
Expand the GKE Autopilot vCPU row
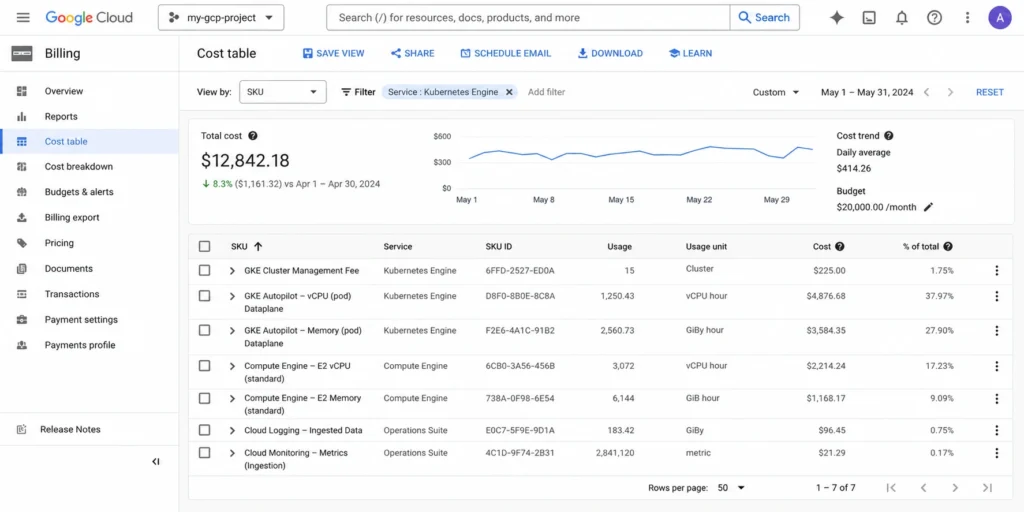click(232, 296)
